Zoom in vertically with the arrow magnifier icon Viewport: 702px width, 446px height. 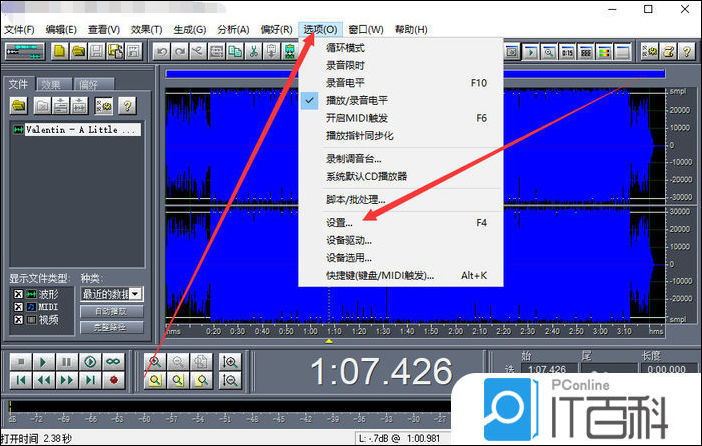(x=230, y=362)
